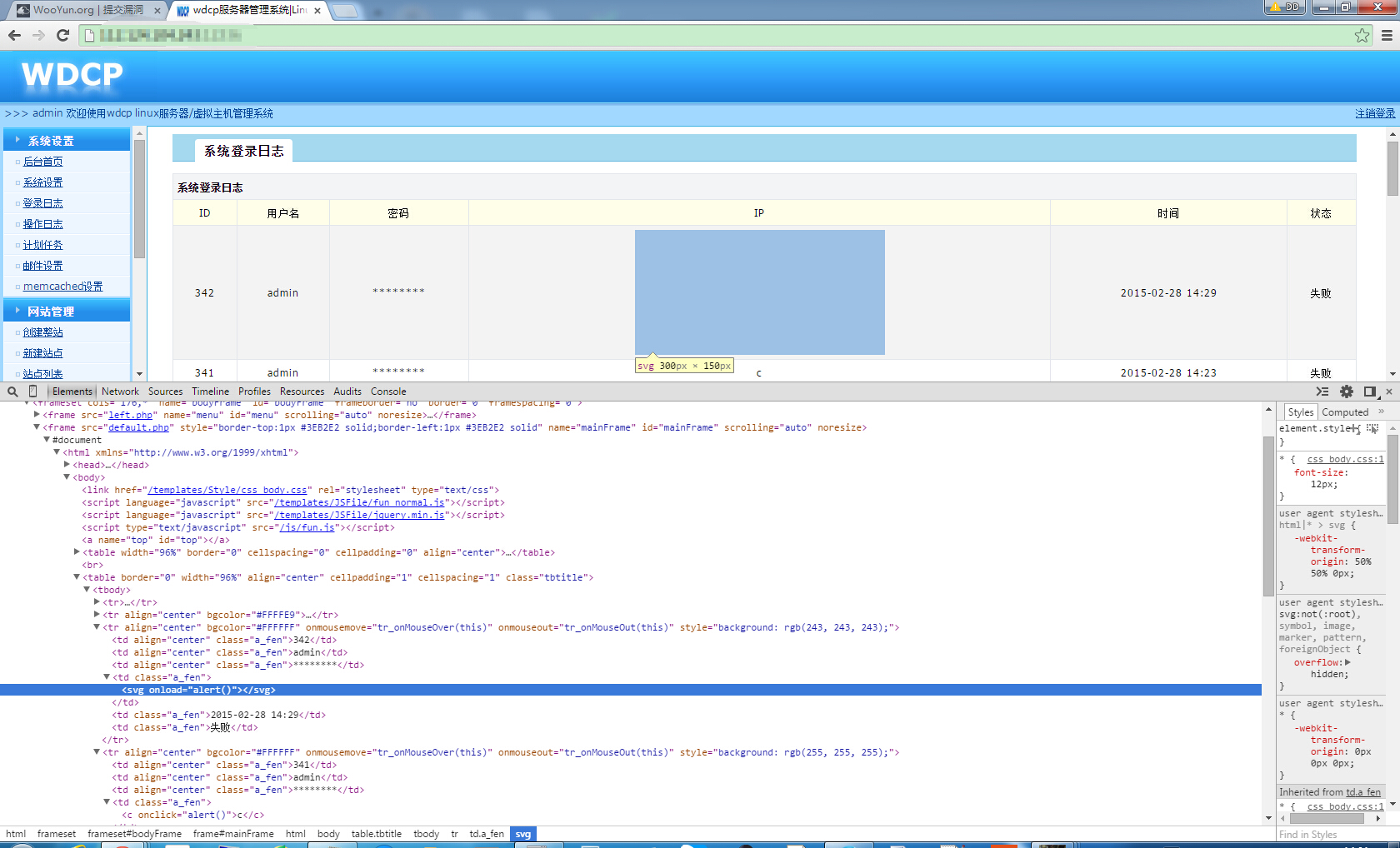Open the memcached设置 link

62,287
